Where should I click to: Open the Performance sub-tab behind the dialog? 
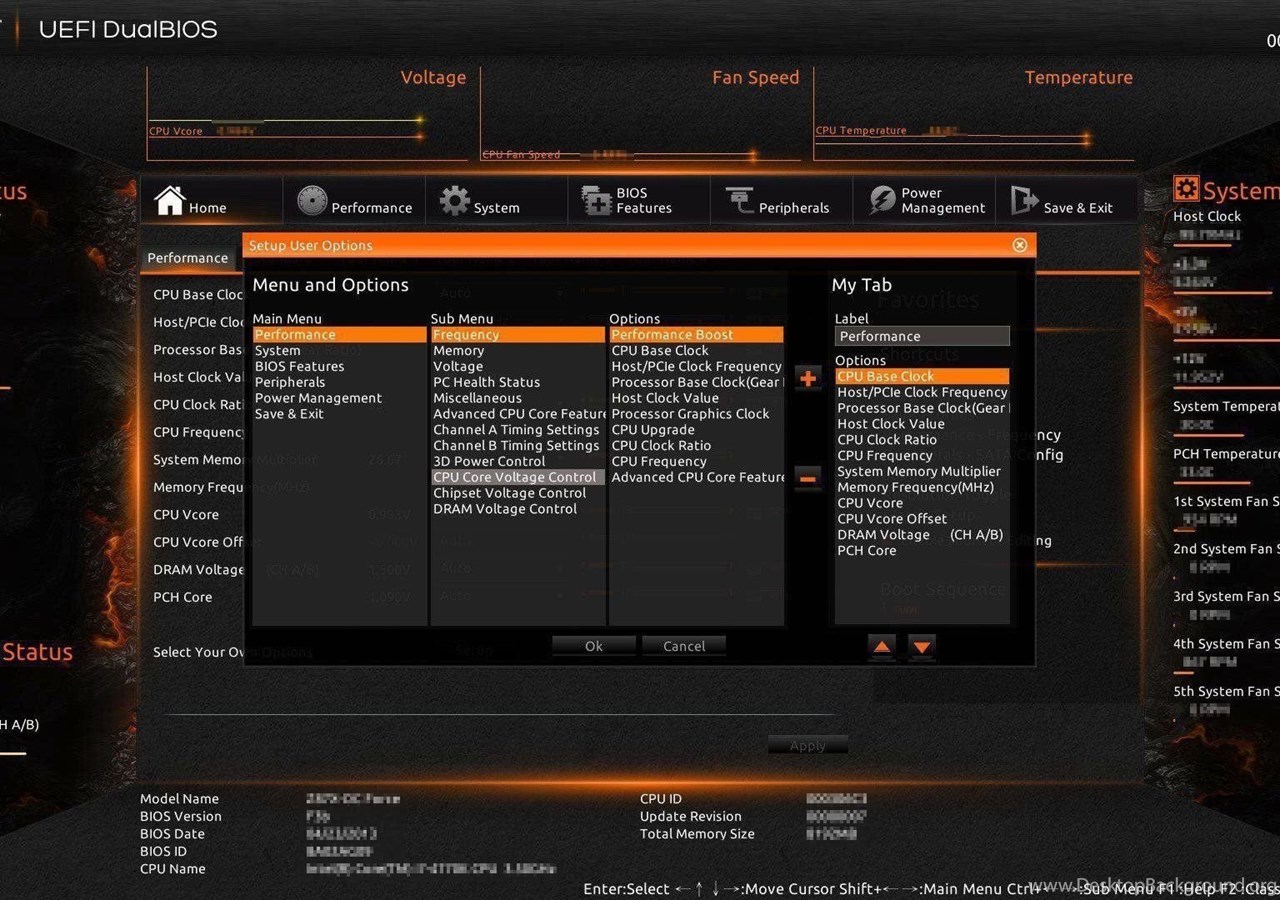tap(188, 258)
